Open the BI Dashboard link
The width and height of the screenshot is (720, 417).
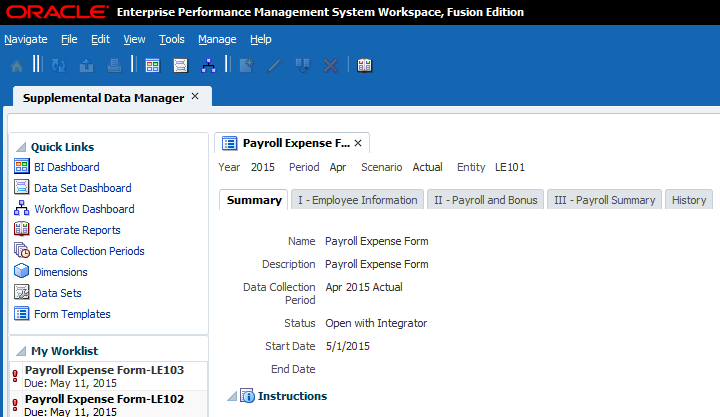point(67,167)
